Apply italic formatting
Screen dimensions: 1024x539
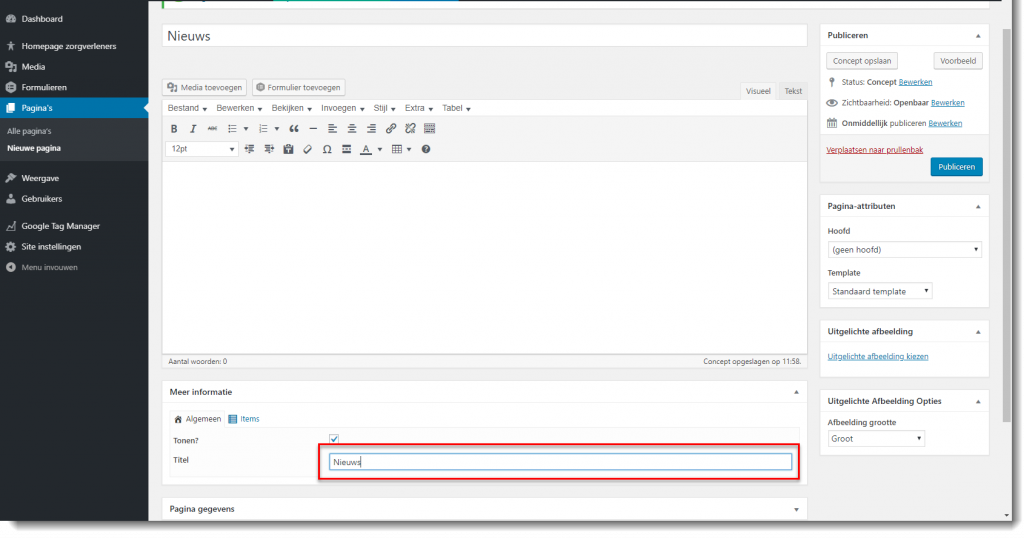[193, 129]
